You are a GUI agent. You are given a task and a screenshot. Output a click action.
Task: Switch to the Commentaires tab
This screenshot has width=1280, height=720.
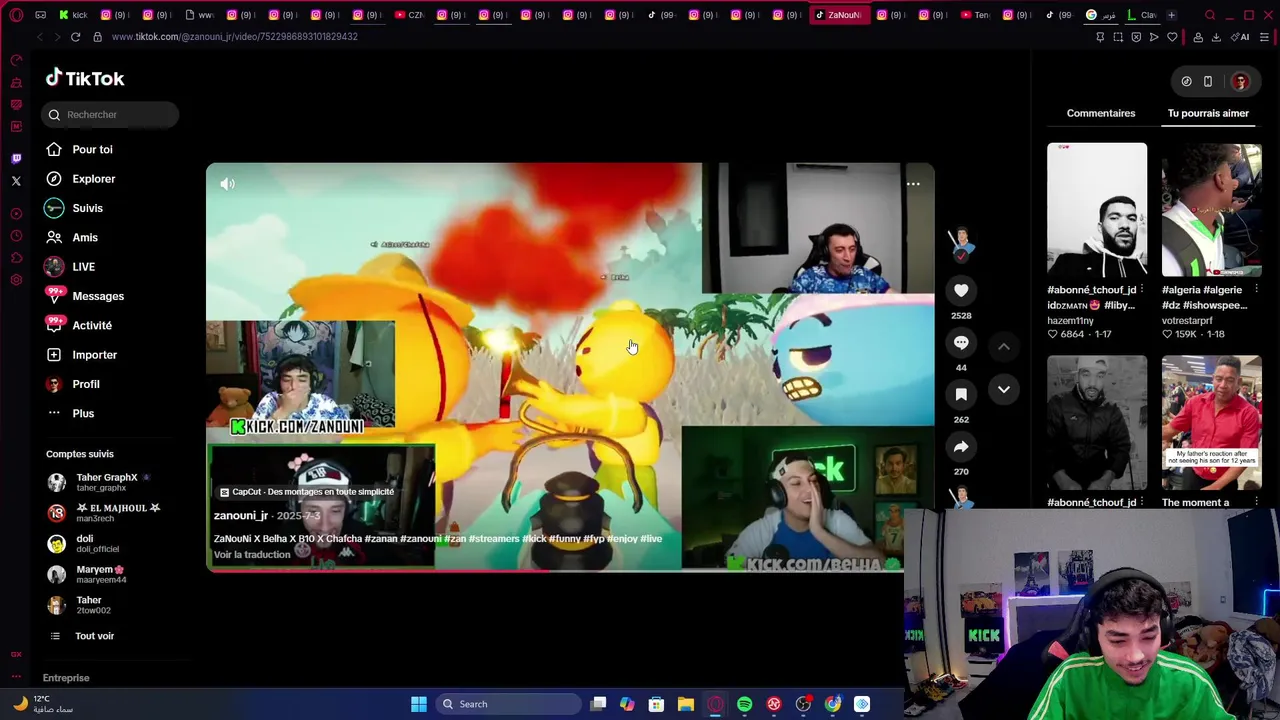click(1100, 113)
